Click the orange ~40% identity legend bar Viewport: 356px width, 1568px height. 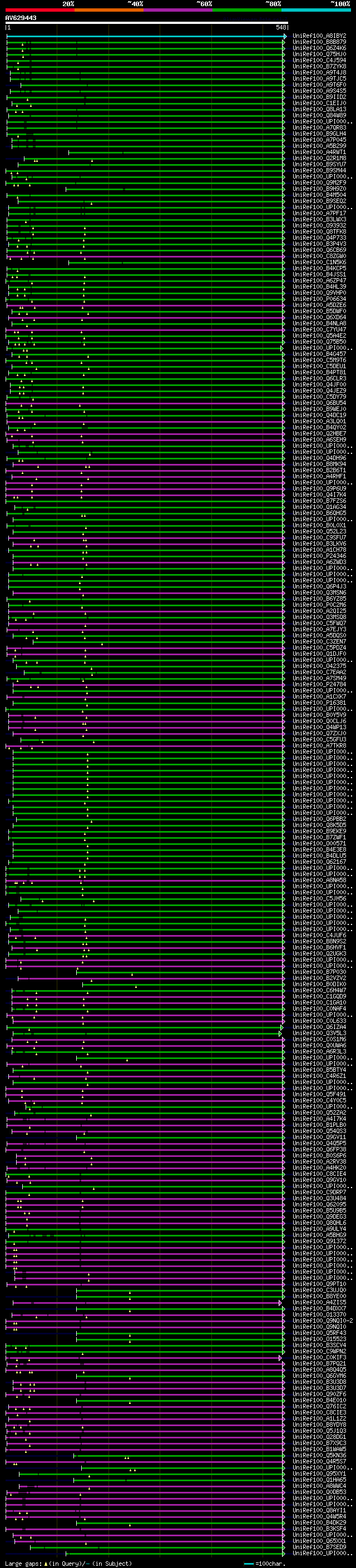pos(109,11)
